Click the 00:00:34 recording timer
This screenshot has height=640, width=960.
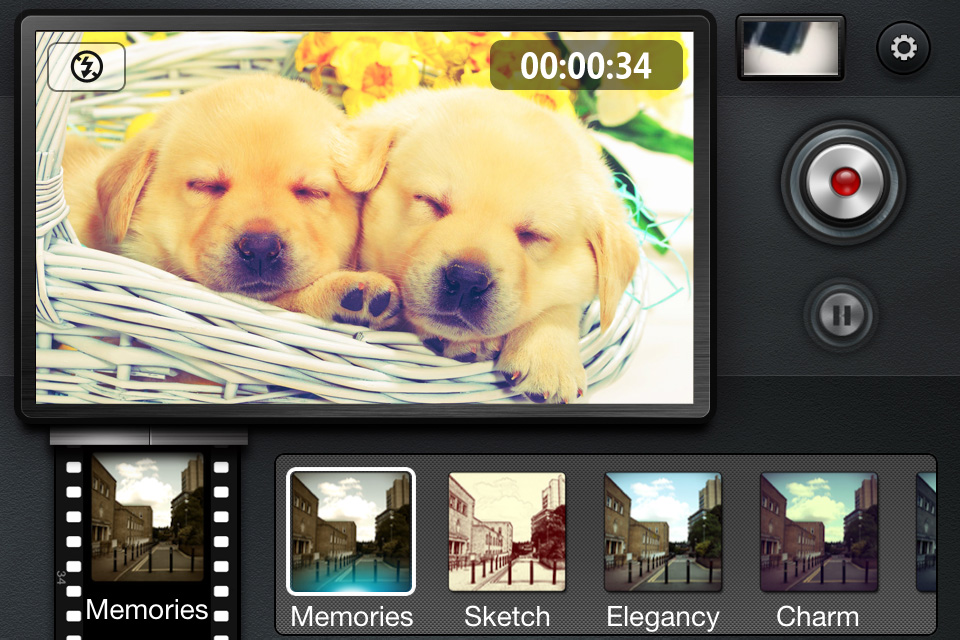586,66
